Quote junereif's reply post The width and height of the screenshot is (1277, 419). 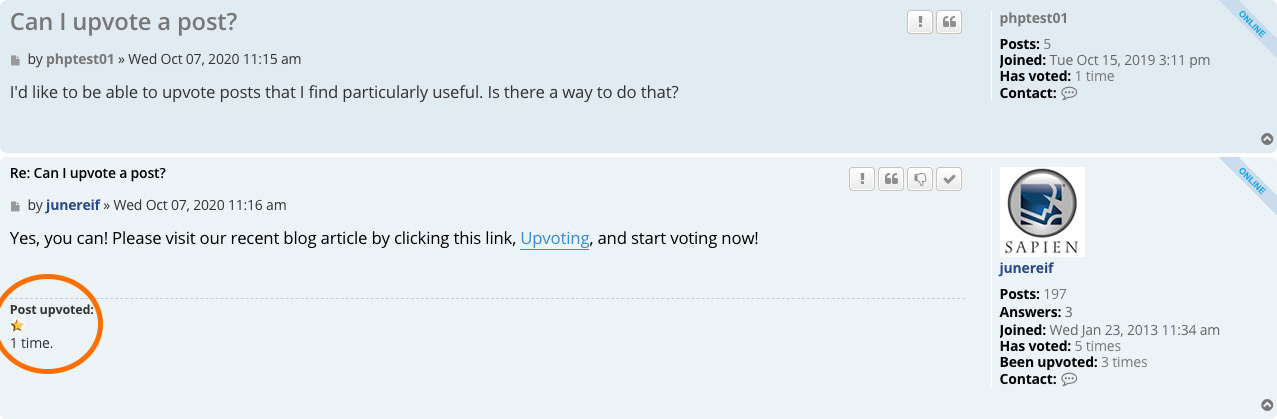coord(891,179)
